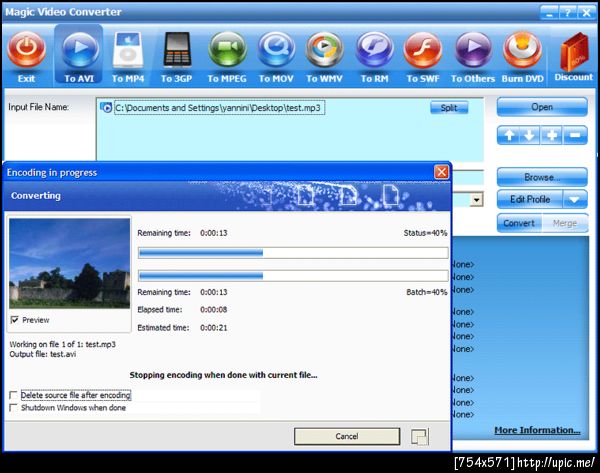Select the test.mp3 input file path
600x473 pixels.
[x=220, y=108]
